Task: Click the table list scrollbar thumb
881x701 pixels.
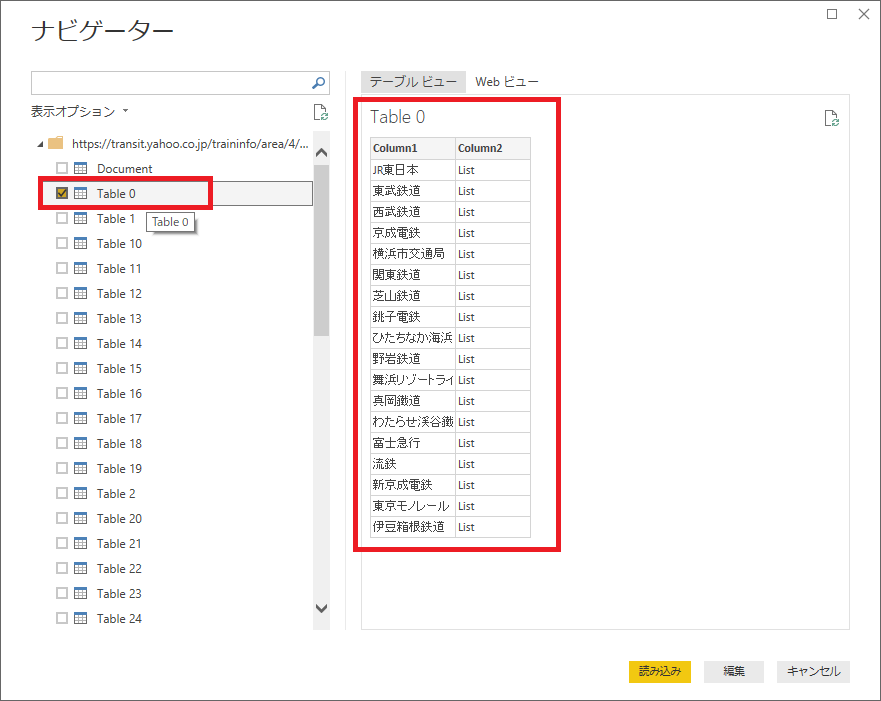Action: pos(321,250)
